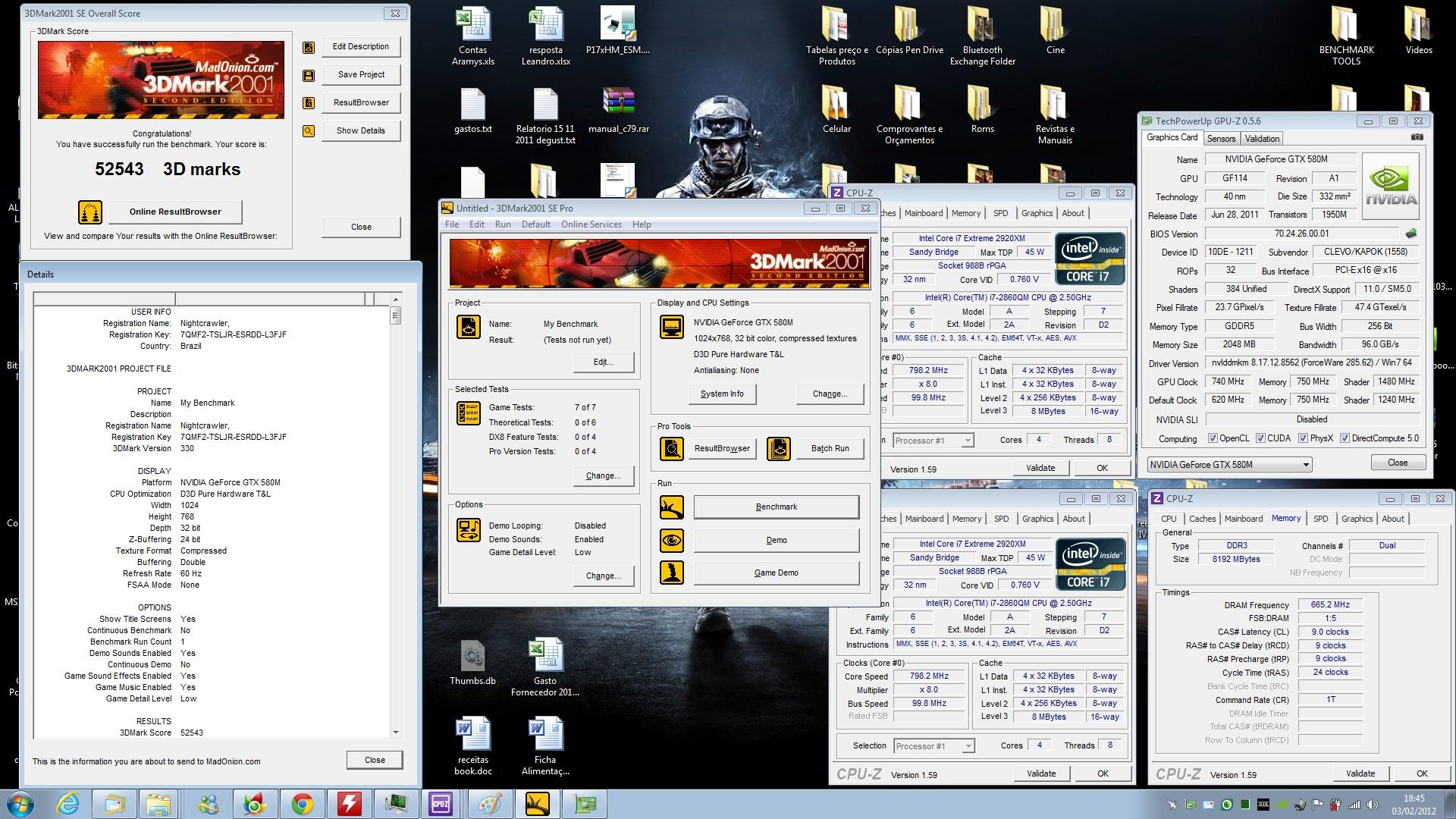Image resolution: width=1456 pixels, height=819 pixels.
Task: Switch to the Sensors tab in GPU-Z
Action: [1222, 139]
